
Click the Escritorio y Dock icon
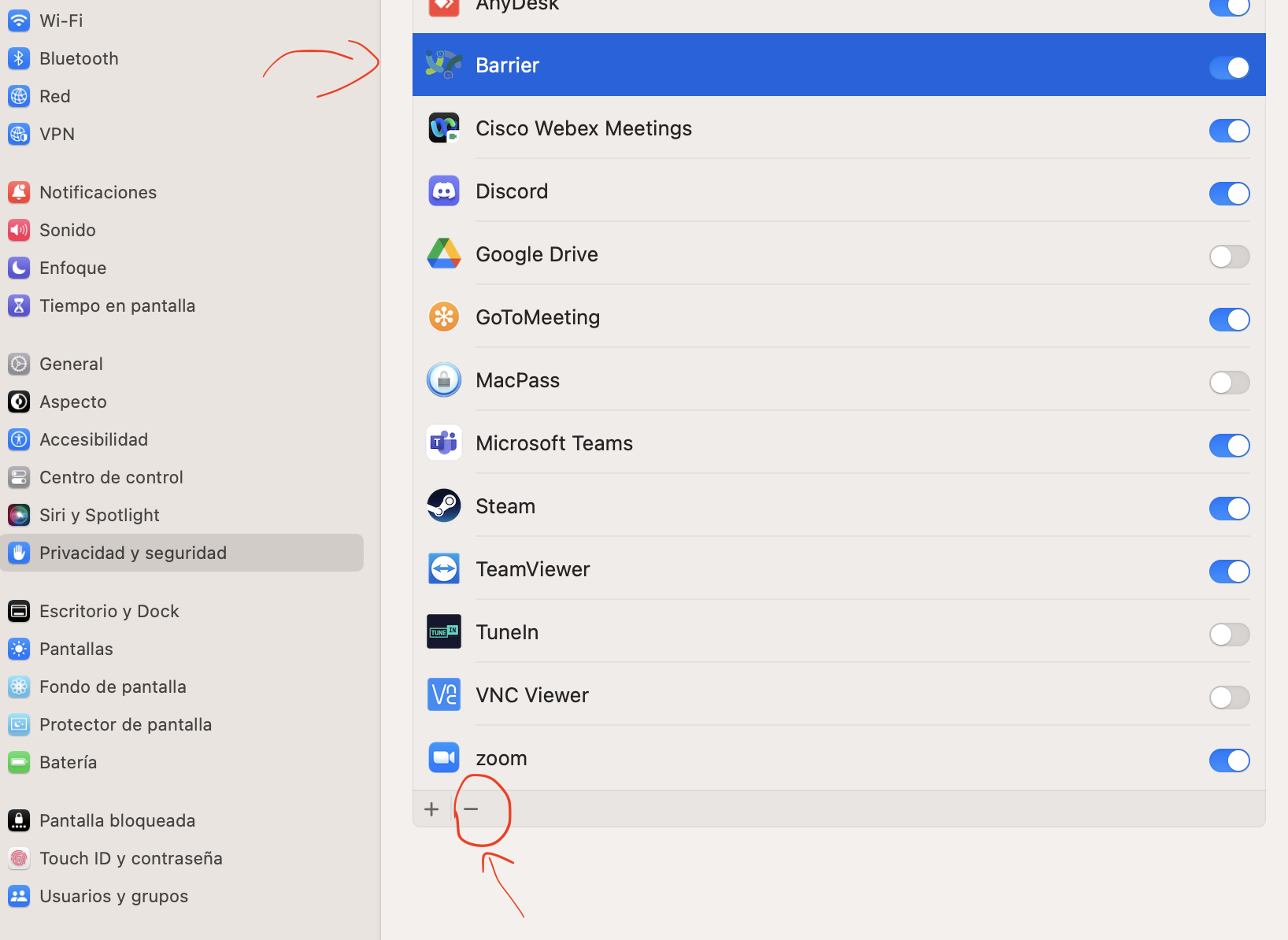click(19, 611)
